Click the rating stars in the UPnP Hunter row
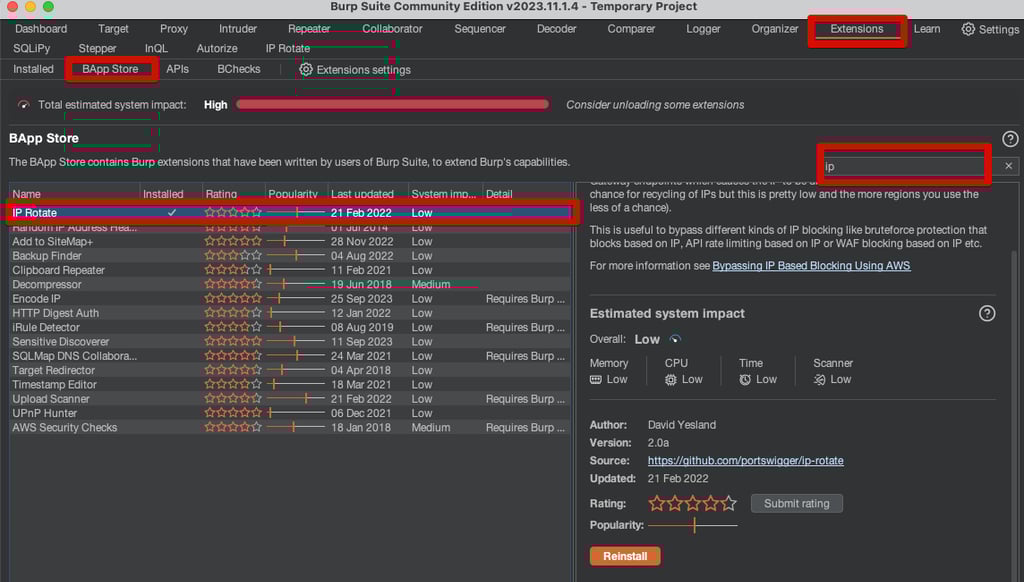1024x582 pixels. [233, 413]
